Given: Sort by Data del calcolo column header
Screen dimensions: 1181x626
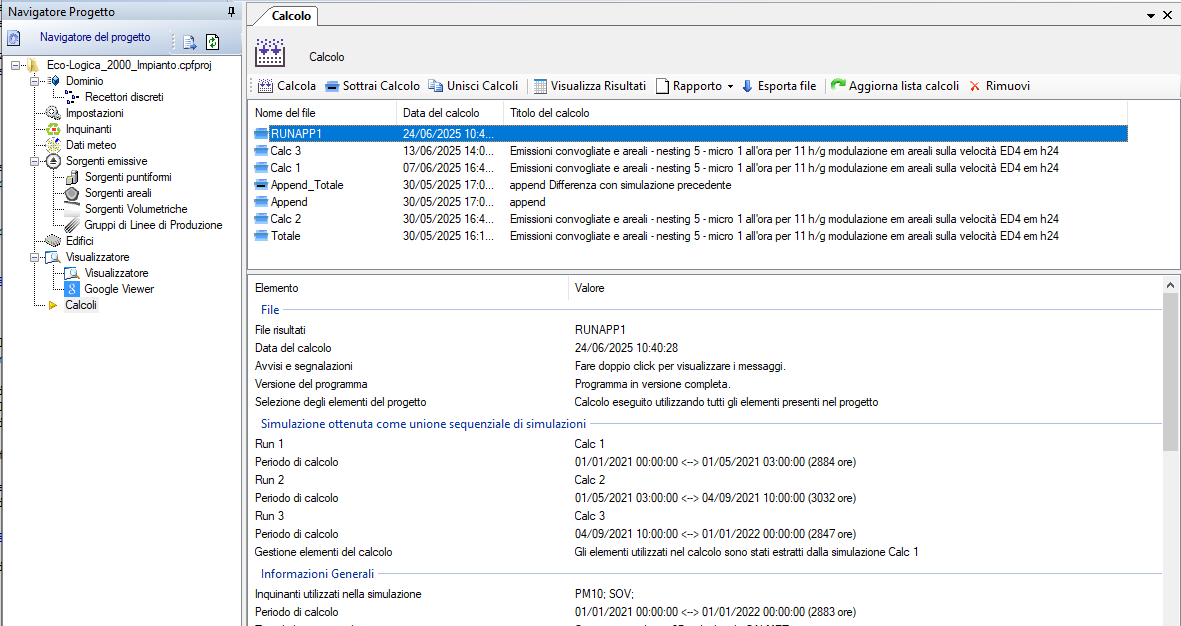Looking at the screenshot, I should (x=450, y=113).
